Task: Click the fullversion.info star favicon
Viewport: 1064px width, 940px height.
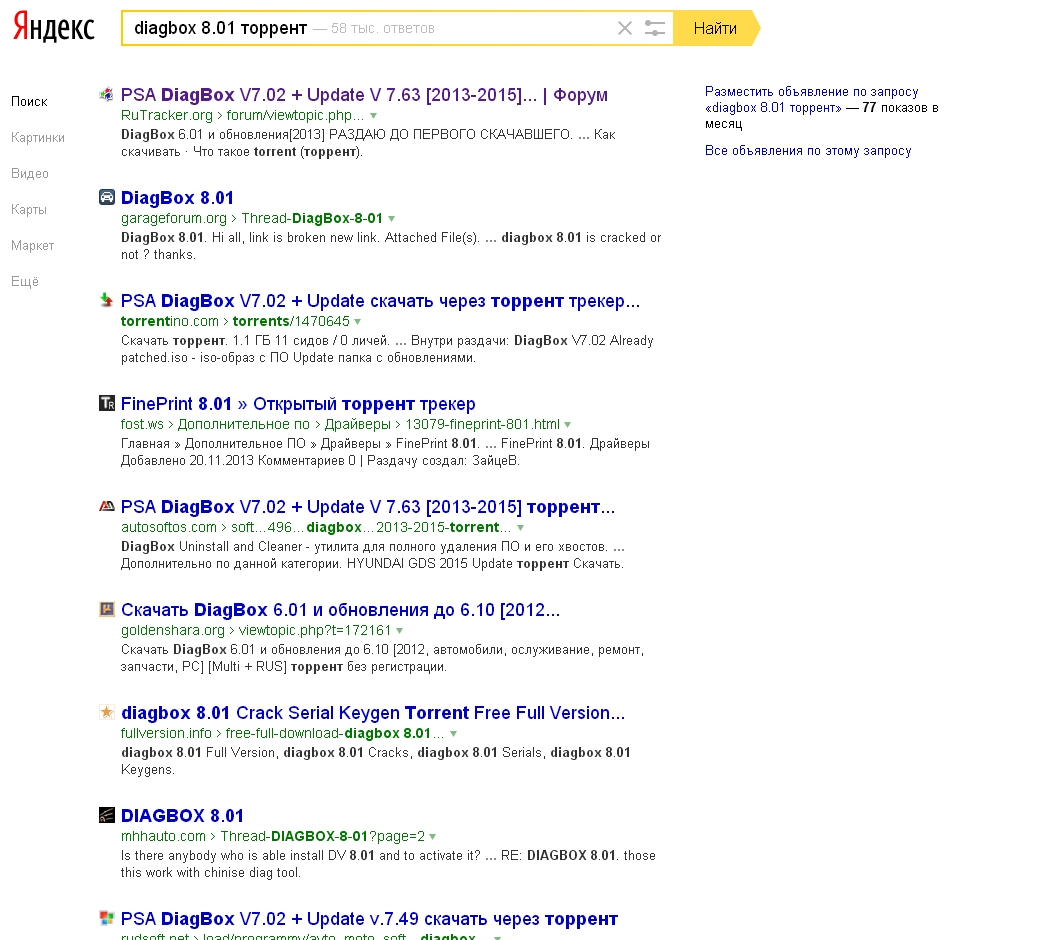Action: click(107, 712)
